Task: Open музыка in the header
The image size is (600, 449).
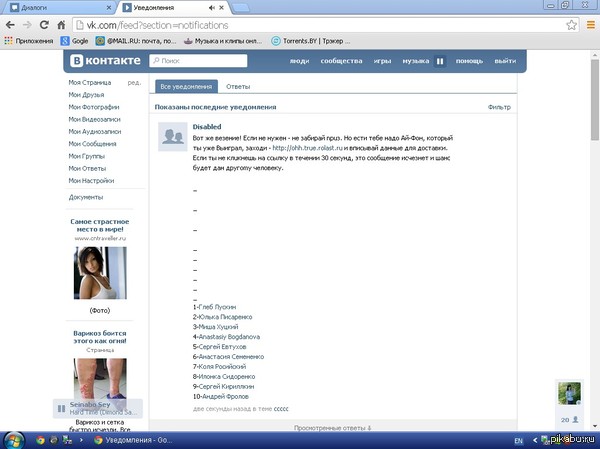Action: point(416,61)
